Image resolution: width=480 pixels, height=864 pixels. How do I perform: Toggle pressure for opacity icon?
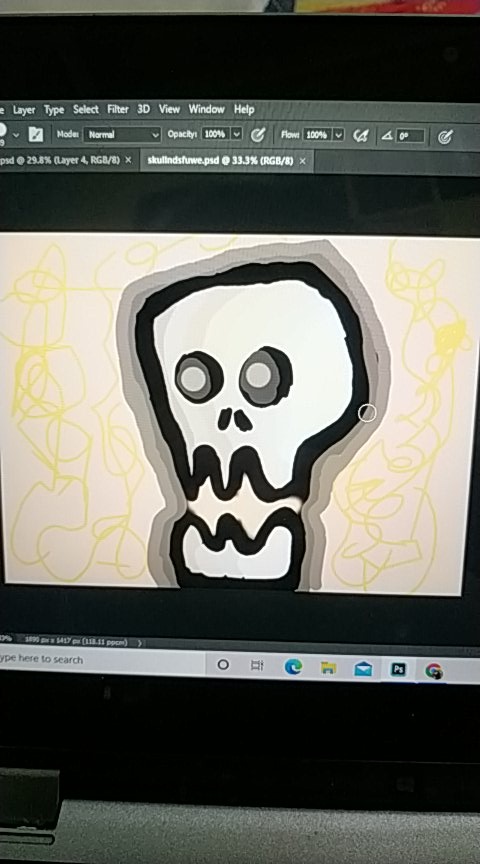point(257,134)
